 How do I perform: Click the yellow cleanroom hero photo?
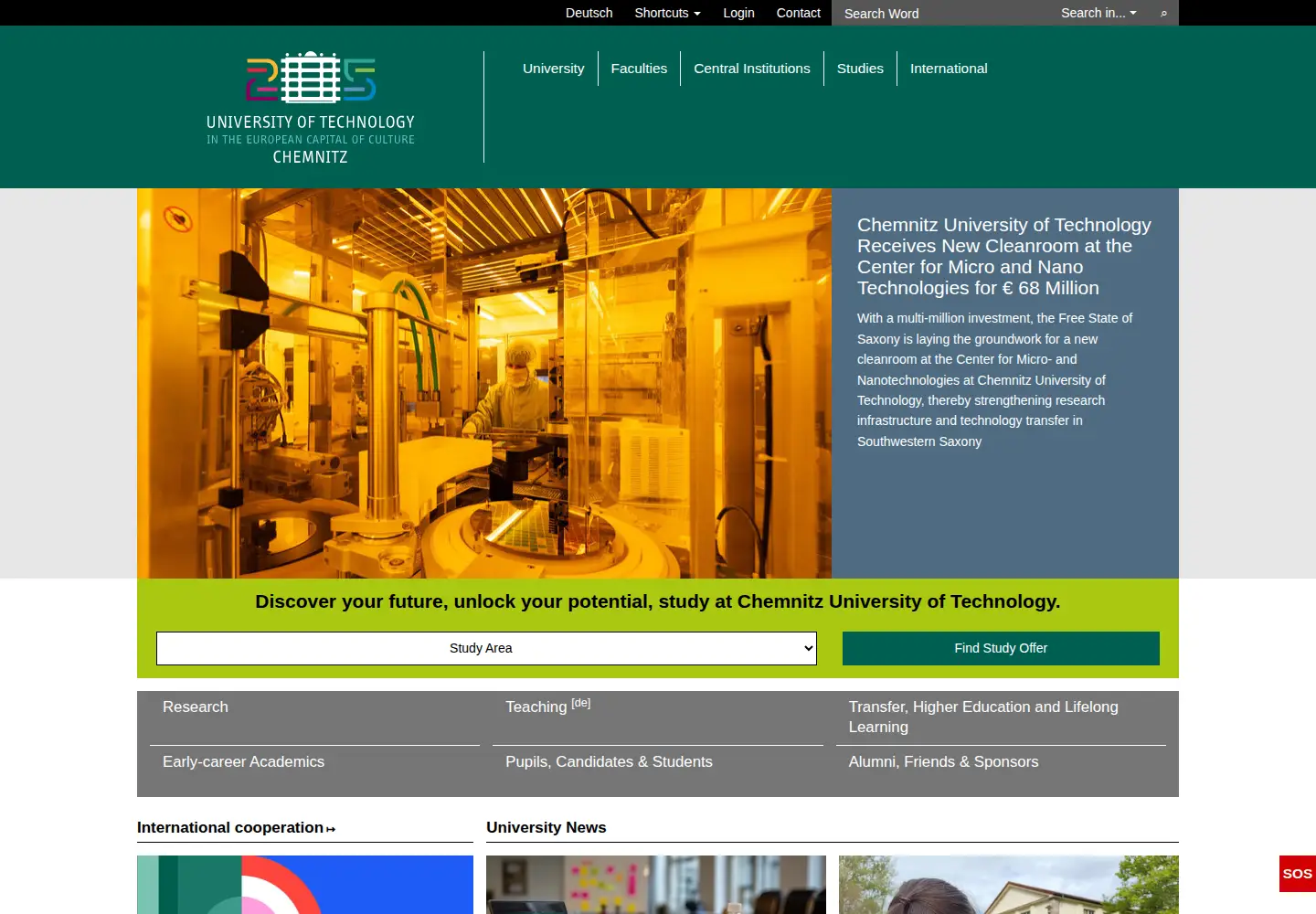[x=484, y=383]
